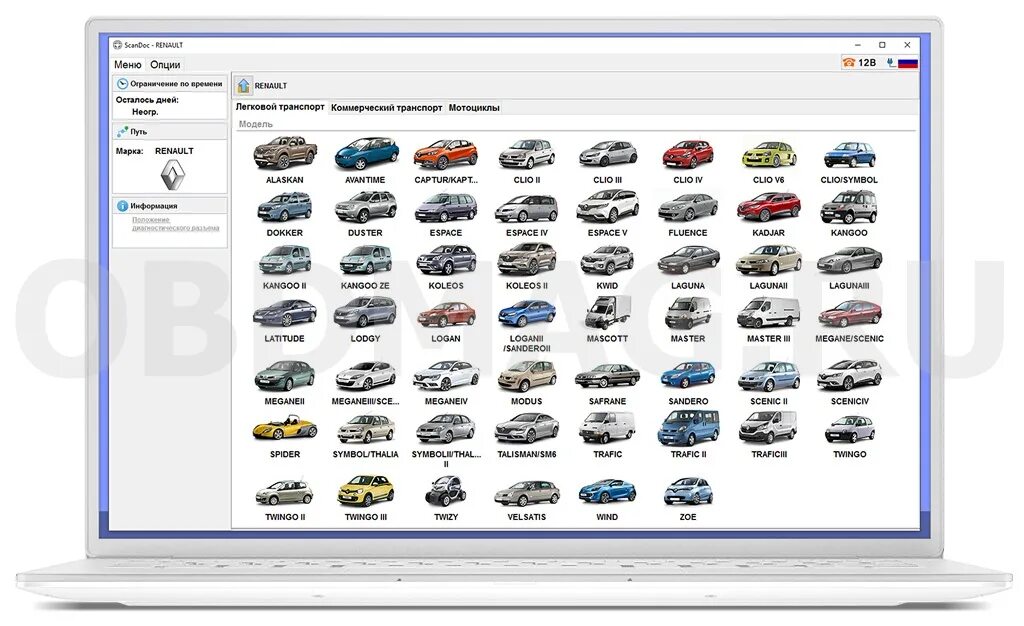Choose the AVANTIME car icon

pyautogui.click(x=366, y=154)
